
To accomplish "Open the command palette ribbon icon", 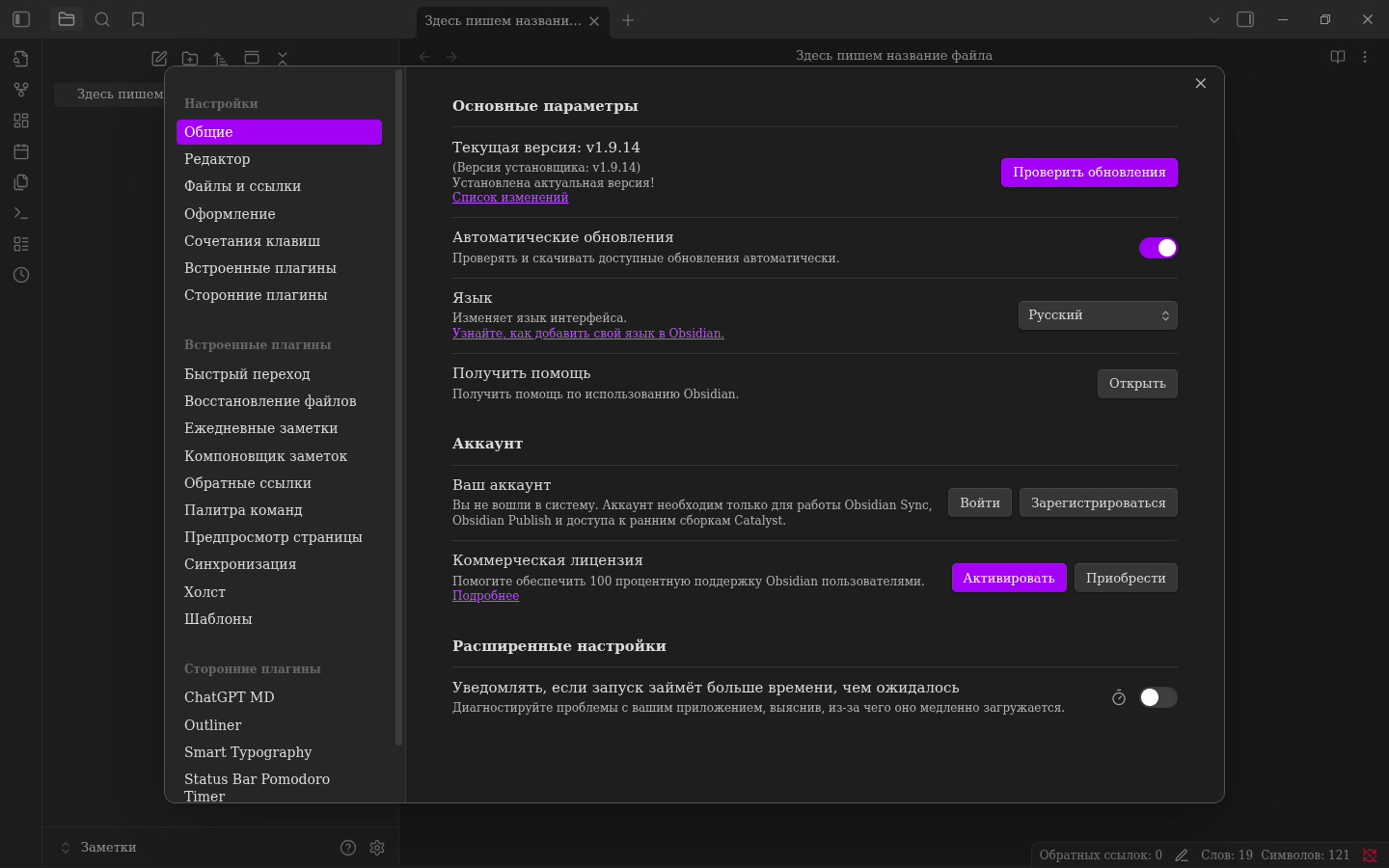I will [x=21, y=213].
